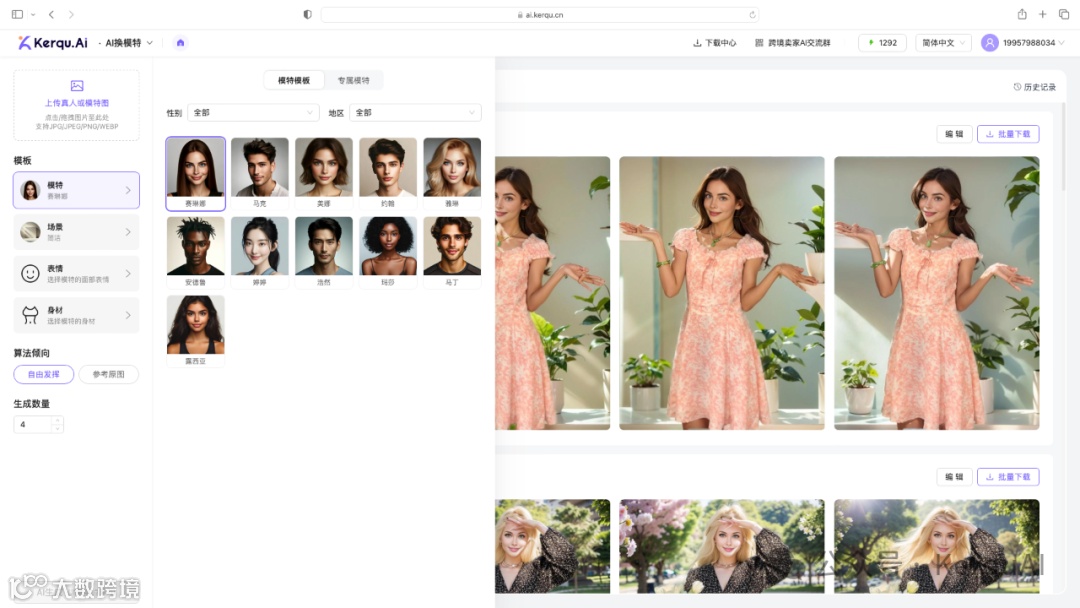Screen dimensions: 1080x608
Task: Select model 赛琳娜
Action: tap(196, 174)
